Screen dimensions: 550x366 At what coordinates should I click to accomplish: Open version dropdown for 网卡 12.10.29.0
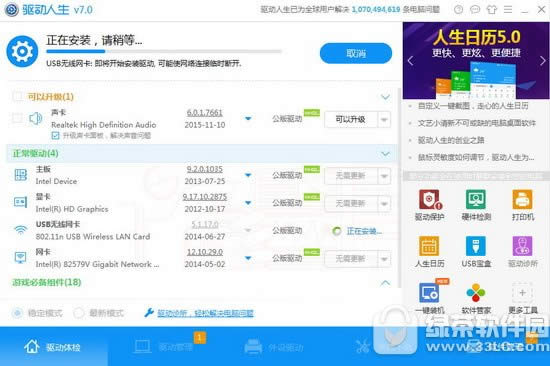248,258
